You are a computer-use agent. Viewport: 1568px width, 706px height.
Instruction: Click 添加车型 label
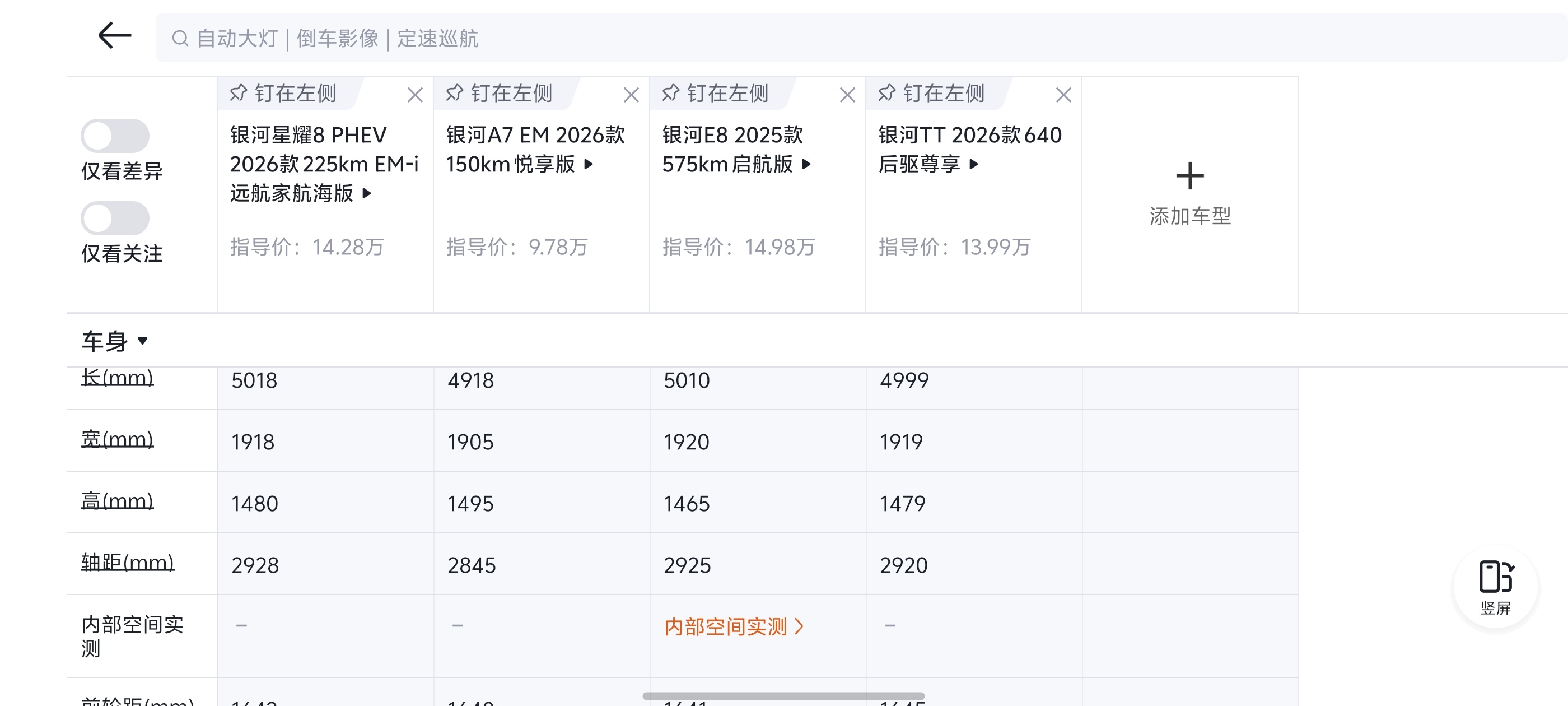[x=1190, y=216]
